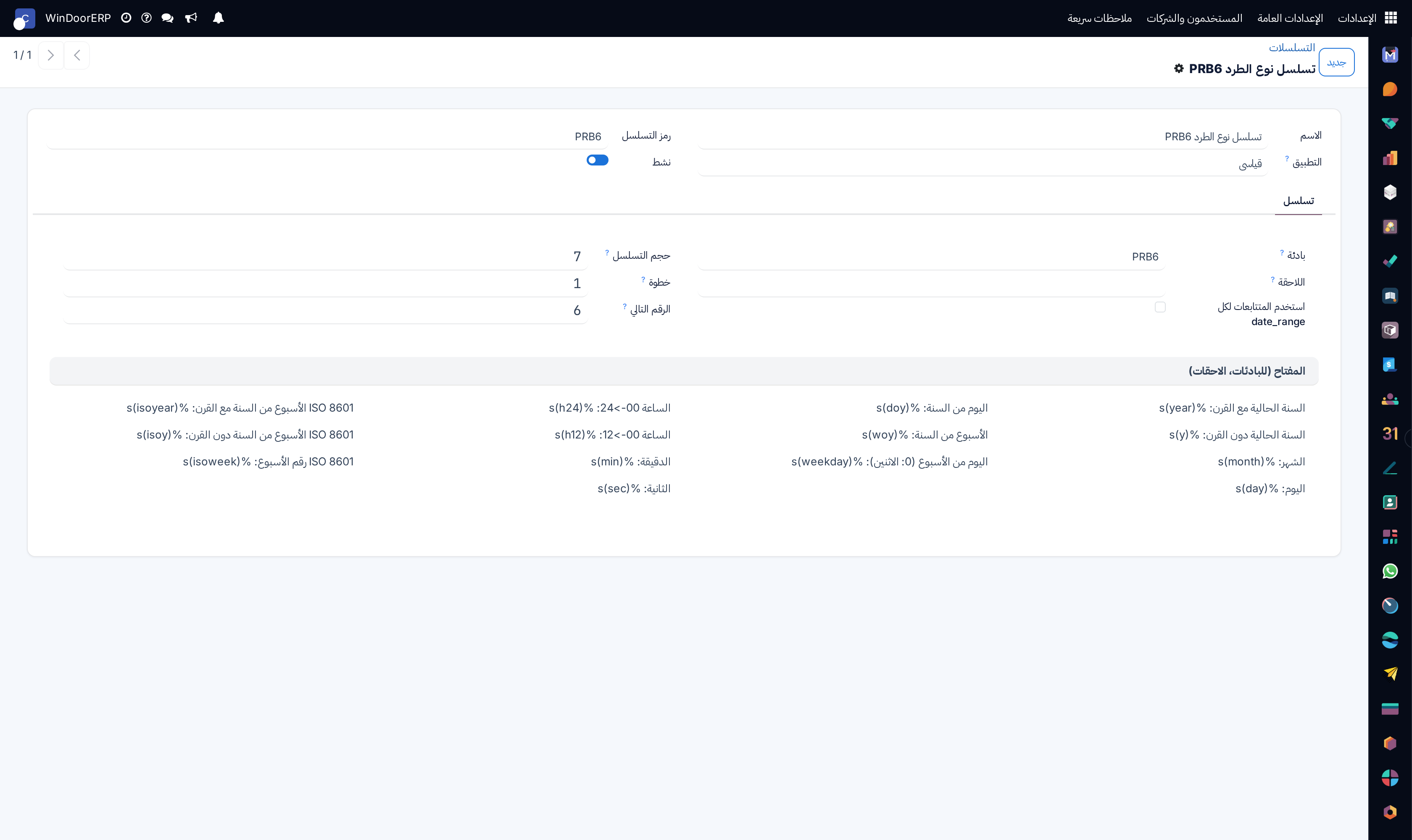The image size is (1412, 840).
Task: Go to the التسلسلات breadcrumb link
Action: click(x=1291, y=47)
